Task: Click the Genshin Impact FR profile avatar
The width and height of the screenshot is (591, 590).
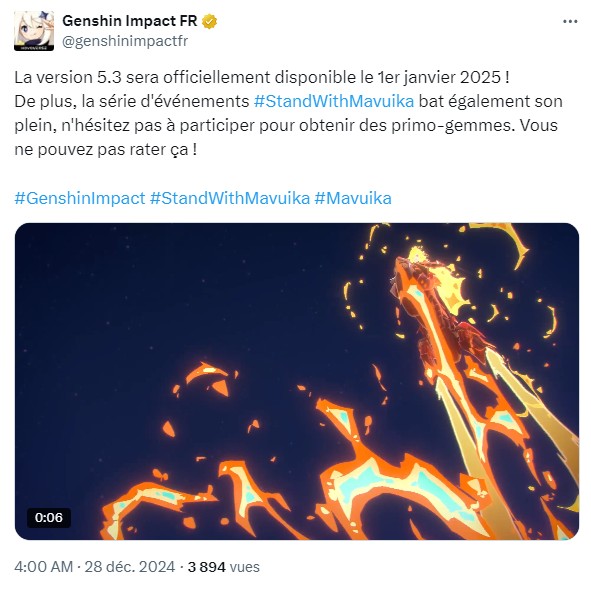Action: click(34, 31)
